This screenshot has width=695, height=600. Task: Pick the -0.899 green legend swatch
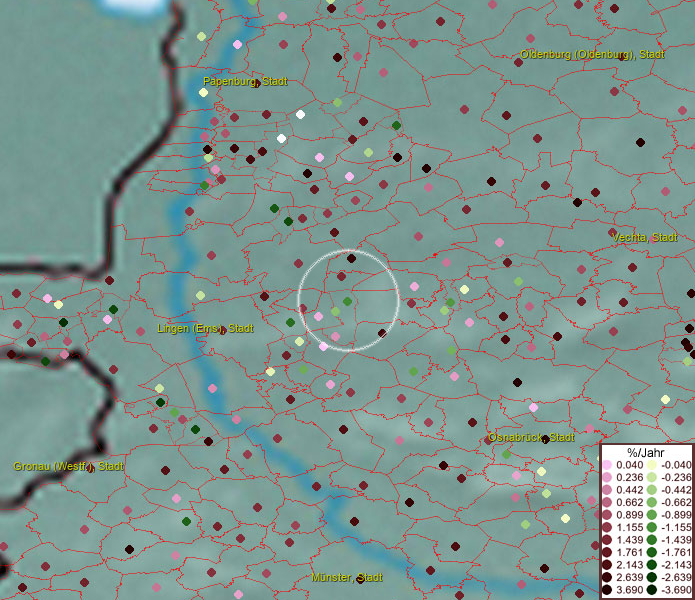click(x=651, y=515)
